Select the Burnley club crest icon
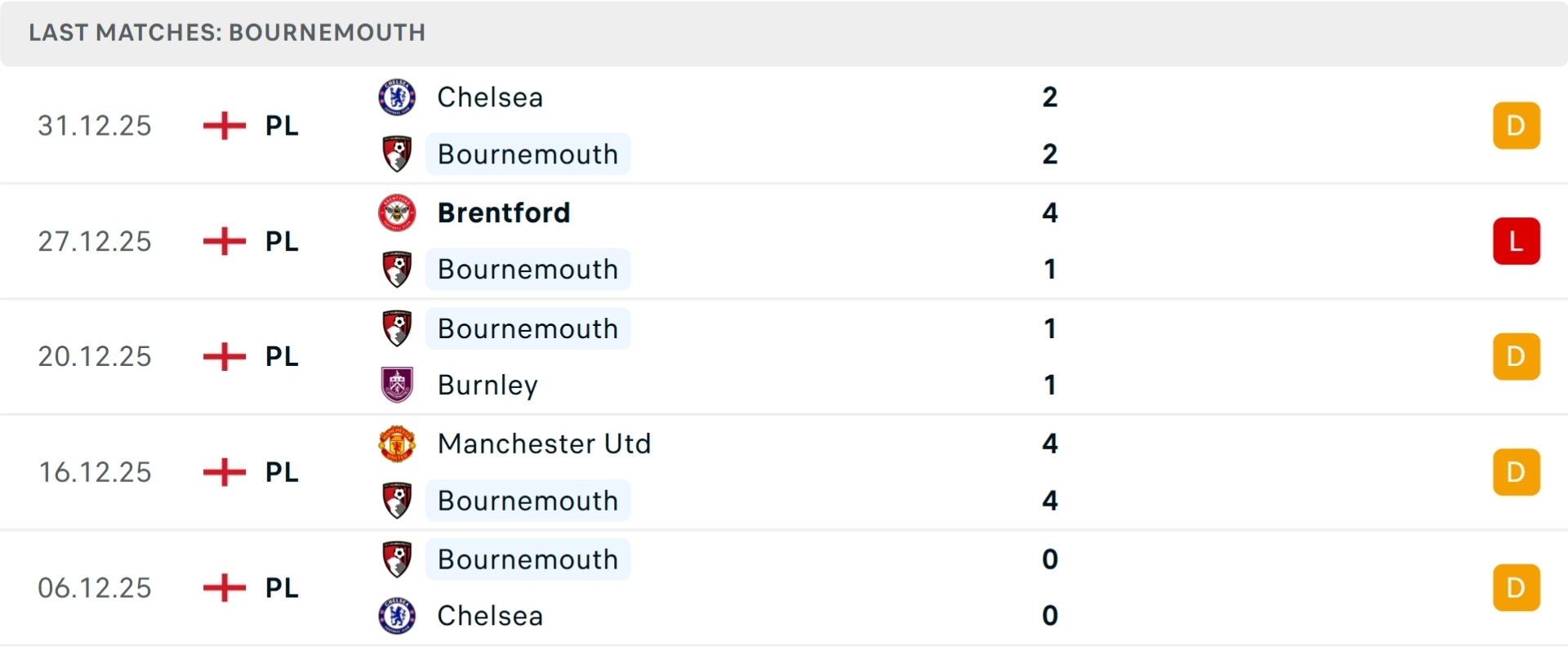The height and width of the screenshot is (647, 1568). [x=397, y=385]
